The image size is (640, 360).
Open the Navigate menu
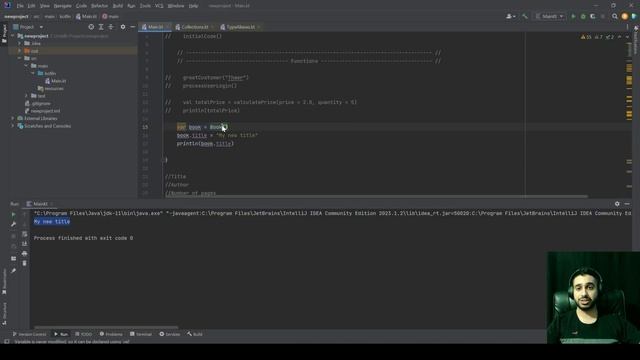pos(62,6)
